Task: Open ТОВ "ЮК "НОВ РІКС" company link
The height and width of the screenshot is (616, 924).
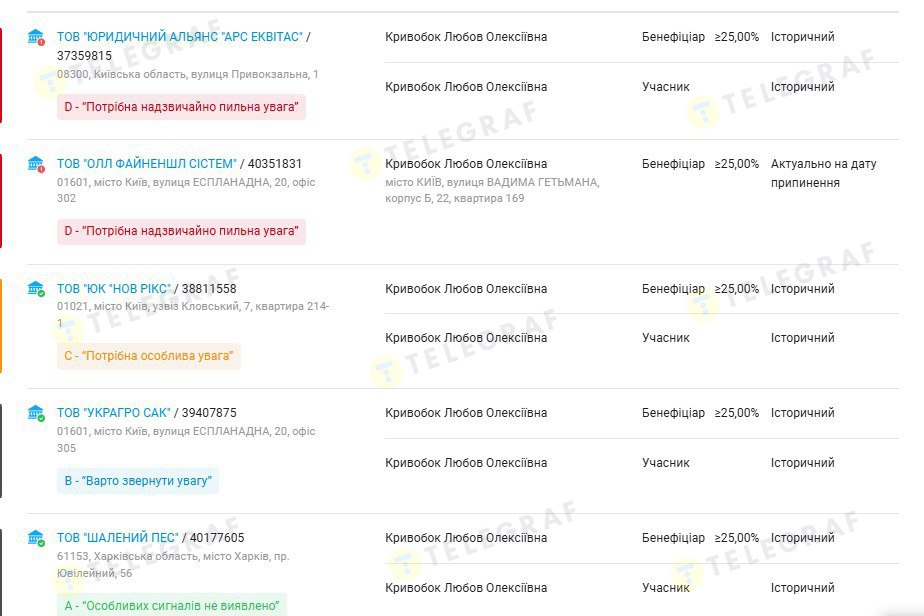Action: (114, 289)
